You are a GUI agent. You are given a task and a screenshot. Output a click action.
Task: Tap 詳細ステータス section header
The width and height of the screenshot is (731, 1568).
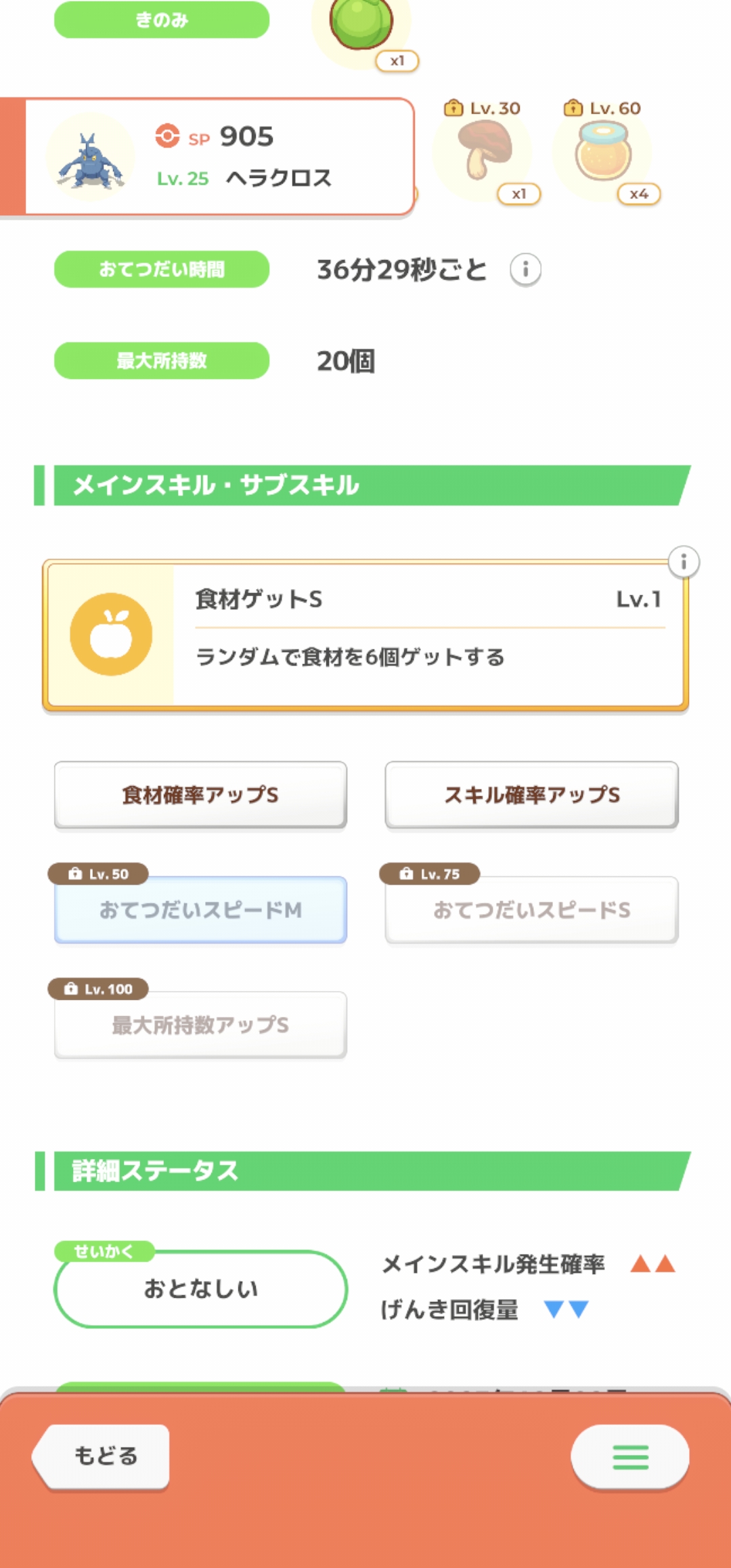click(365, 1171)
